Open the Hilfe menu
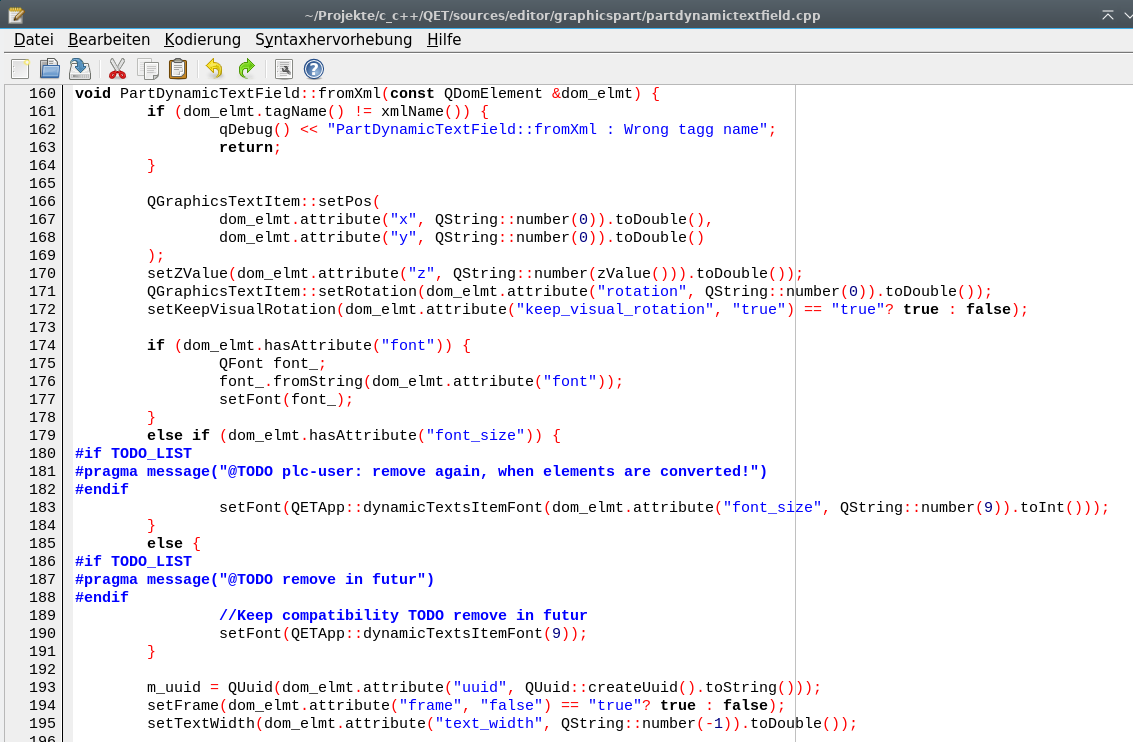This screenshot has height=742, width=1133. pyautogui.click(x=444, y=40)
